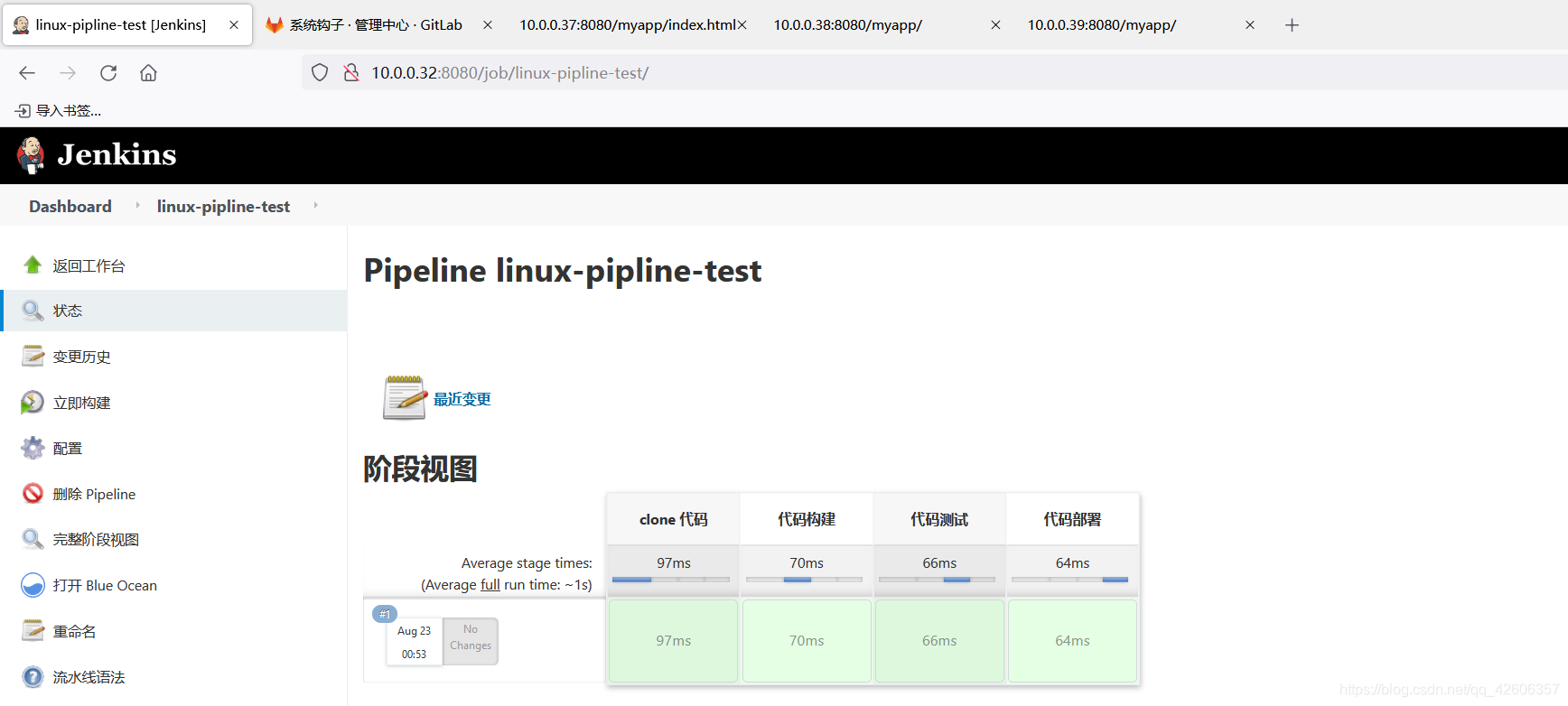The height and width of the screenshot is (706, 1568).
Task: Click the 代码测试 column header
Action: [x=939, y=519]
